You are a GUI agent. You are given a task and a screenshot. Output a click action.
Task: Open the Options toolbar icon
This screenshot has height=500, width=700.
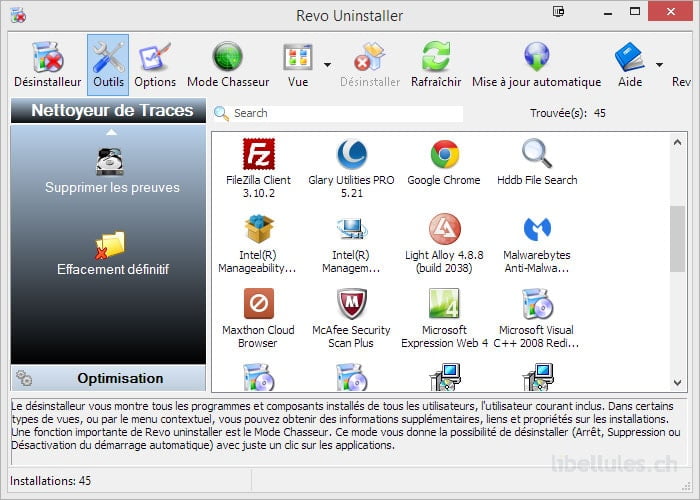pos(155,65)
